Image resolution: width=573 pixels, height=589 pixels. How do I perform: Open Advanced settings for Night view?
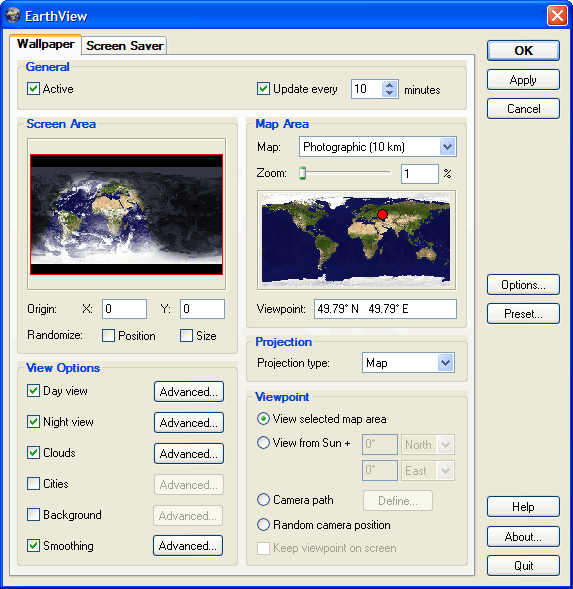tap(189, 423)
